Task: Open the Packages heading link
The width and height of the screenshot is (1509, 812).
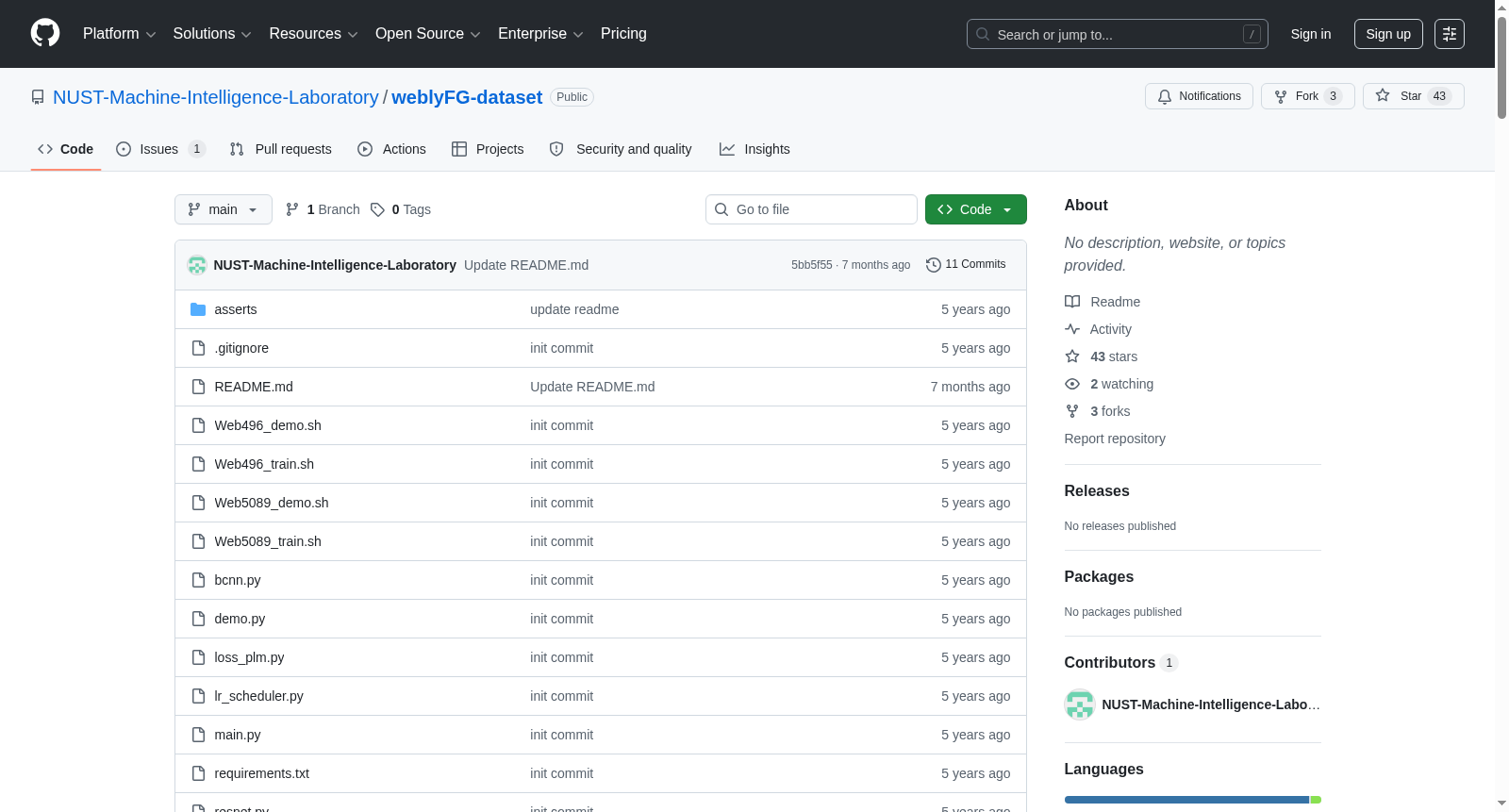Action: pyautogui.click(x=1099, y=576)
